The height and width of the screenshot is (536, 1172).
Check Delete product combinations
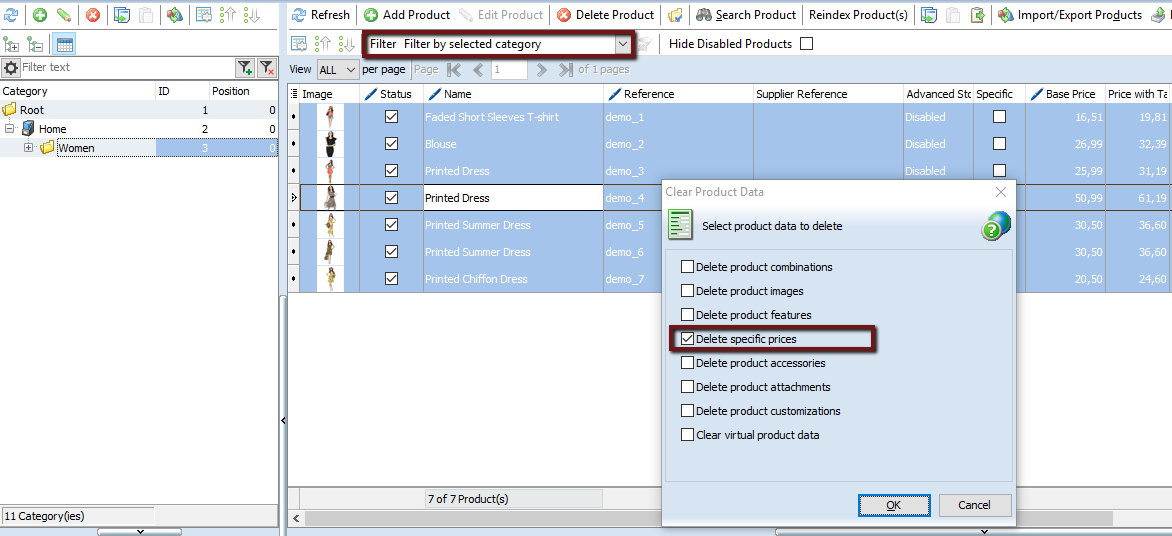click(x=688, y=267)
